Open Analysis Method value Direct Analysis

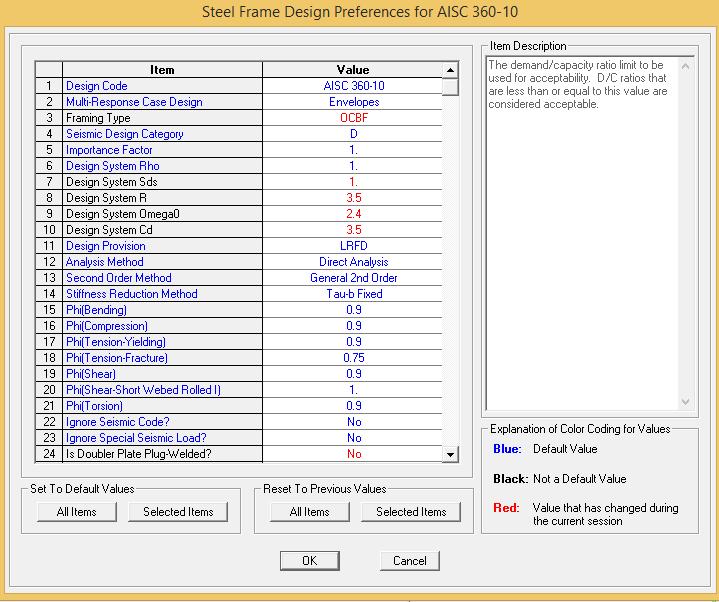point(354,262)
